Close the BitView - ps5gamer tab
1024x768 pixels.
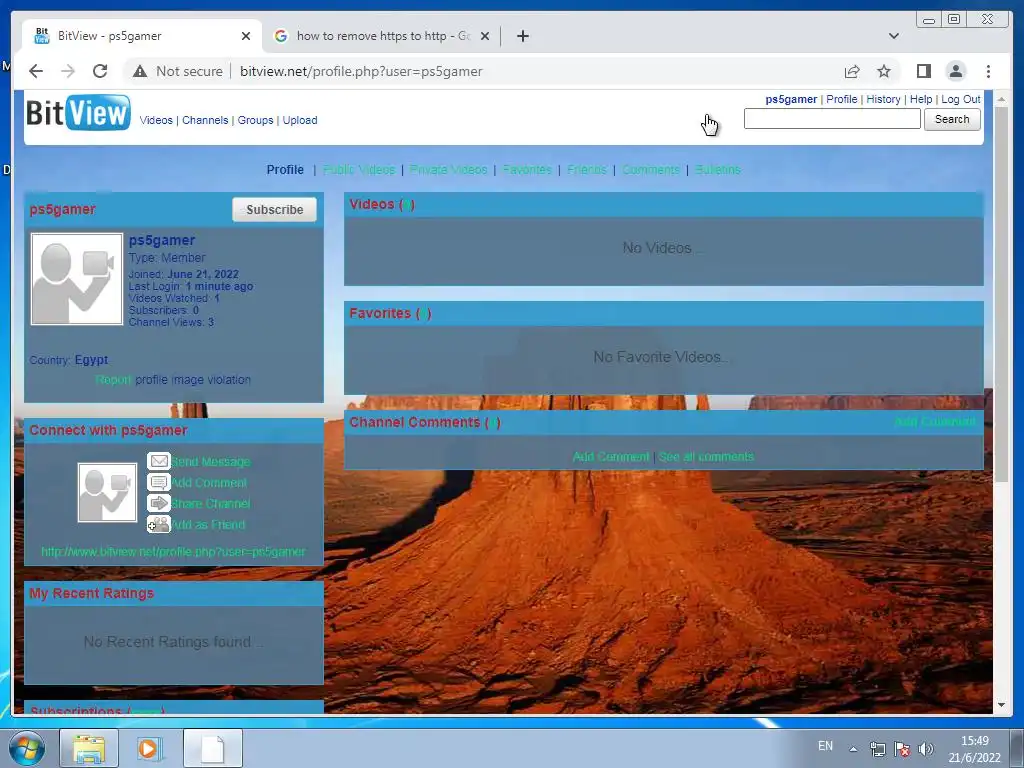(x=246, y=36)
